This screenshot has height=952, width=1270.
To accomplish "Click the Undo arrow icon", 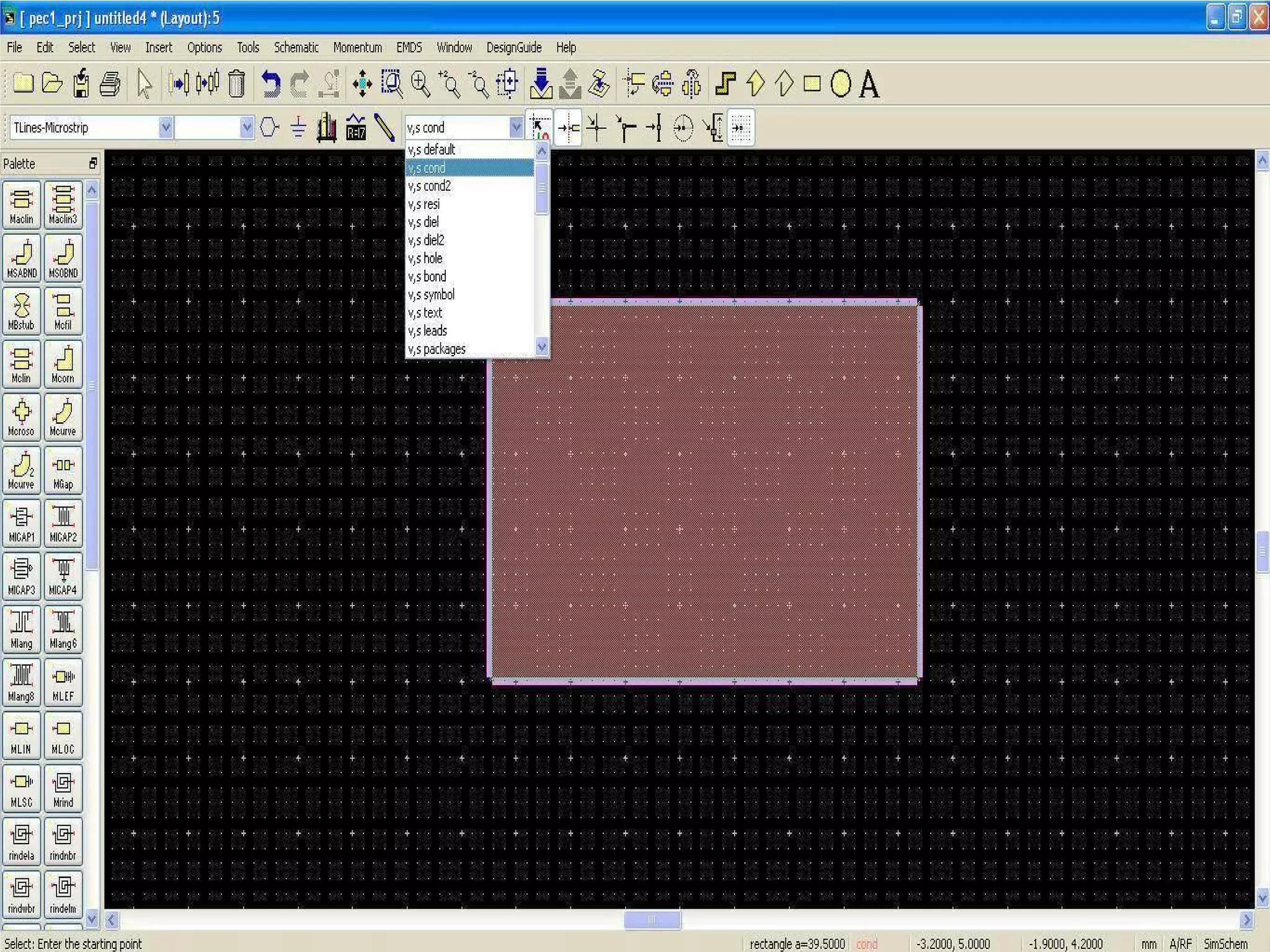I will (270, 84).
